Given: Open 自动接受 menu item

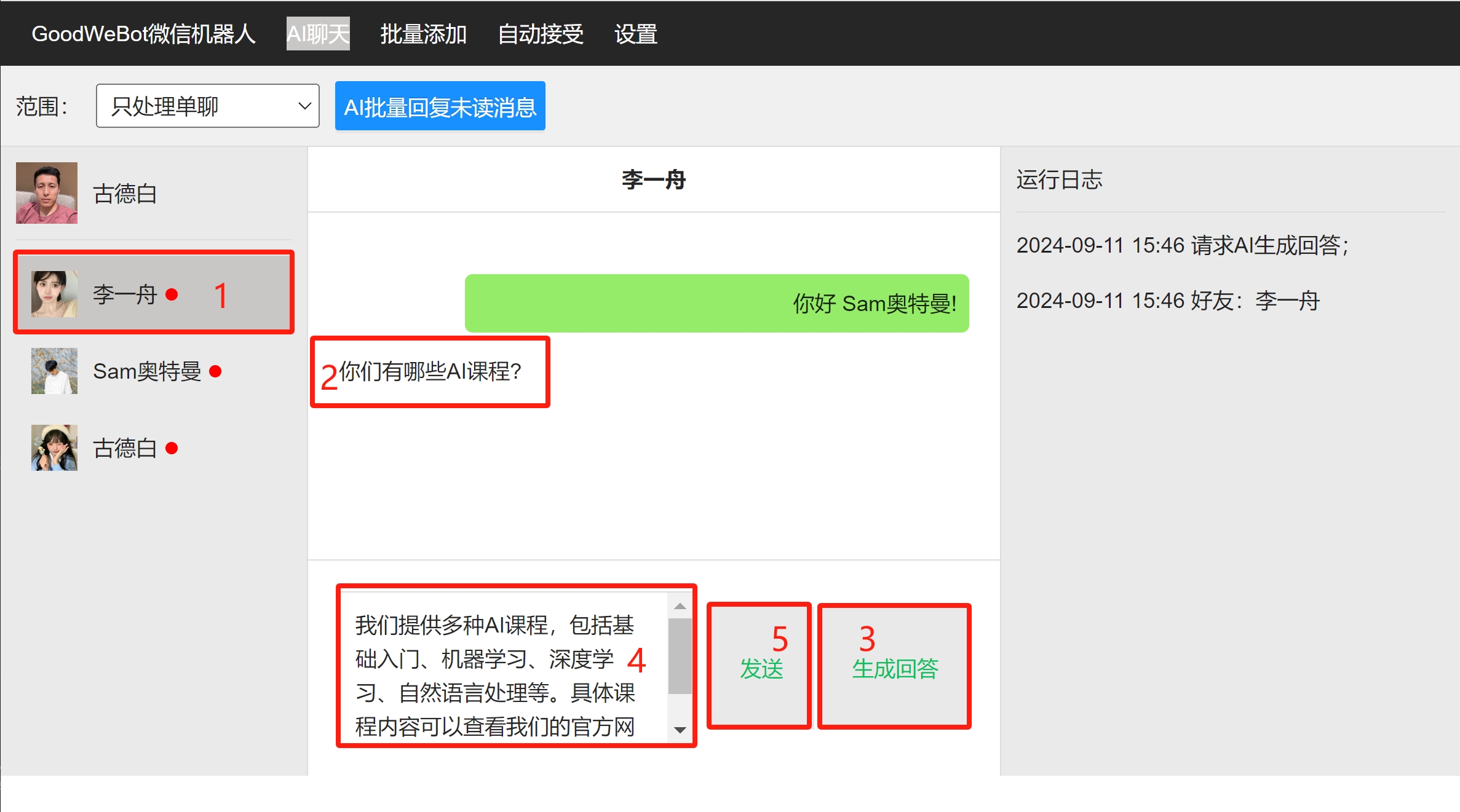Looking at the screenshot, I should 540,34.
